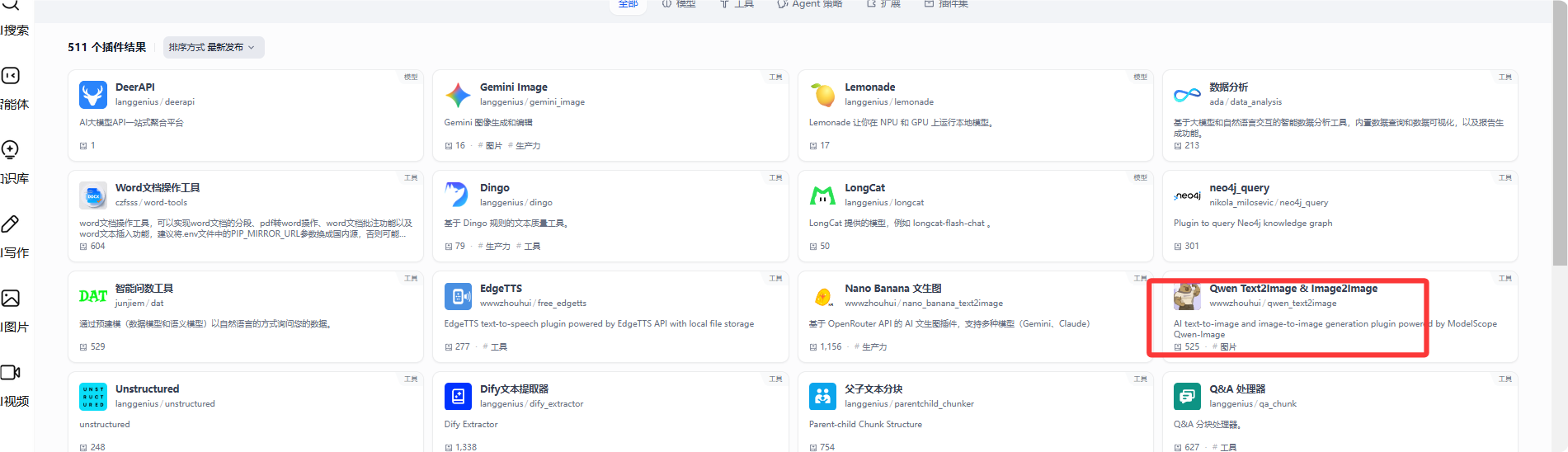Click the '511 个插件结果' result count
The height and width of the screenshot is (452, 1568).
click(x=107, y=47)
